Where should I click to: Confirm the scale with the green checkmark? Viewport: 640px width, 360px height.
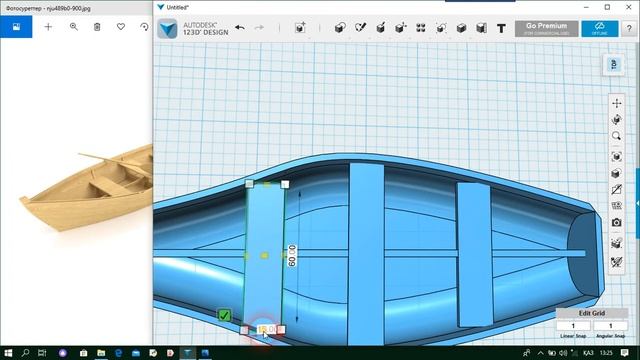(x=224, y=315)
